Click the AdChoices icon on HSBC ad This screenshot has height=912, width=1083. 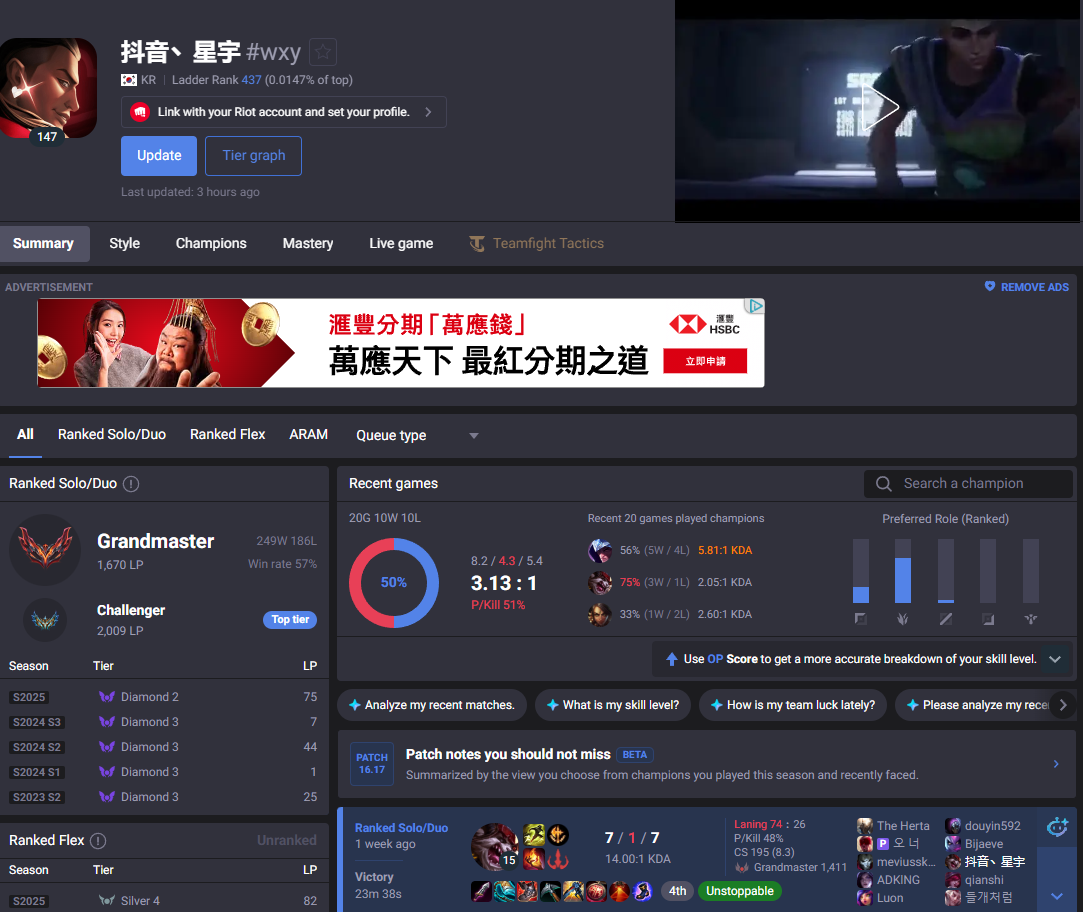click(756, 305)
